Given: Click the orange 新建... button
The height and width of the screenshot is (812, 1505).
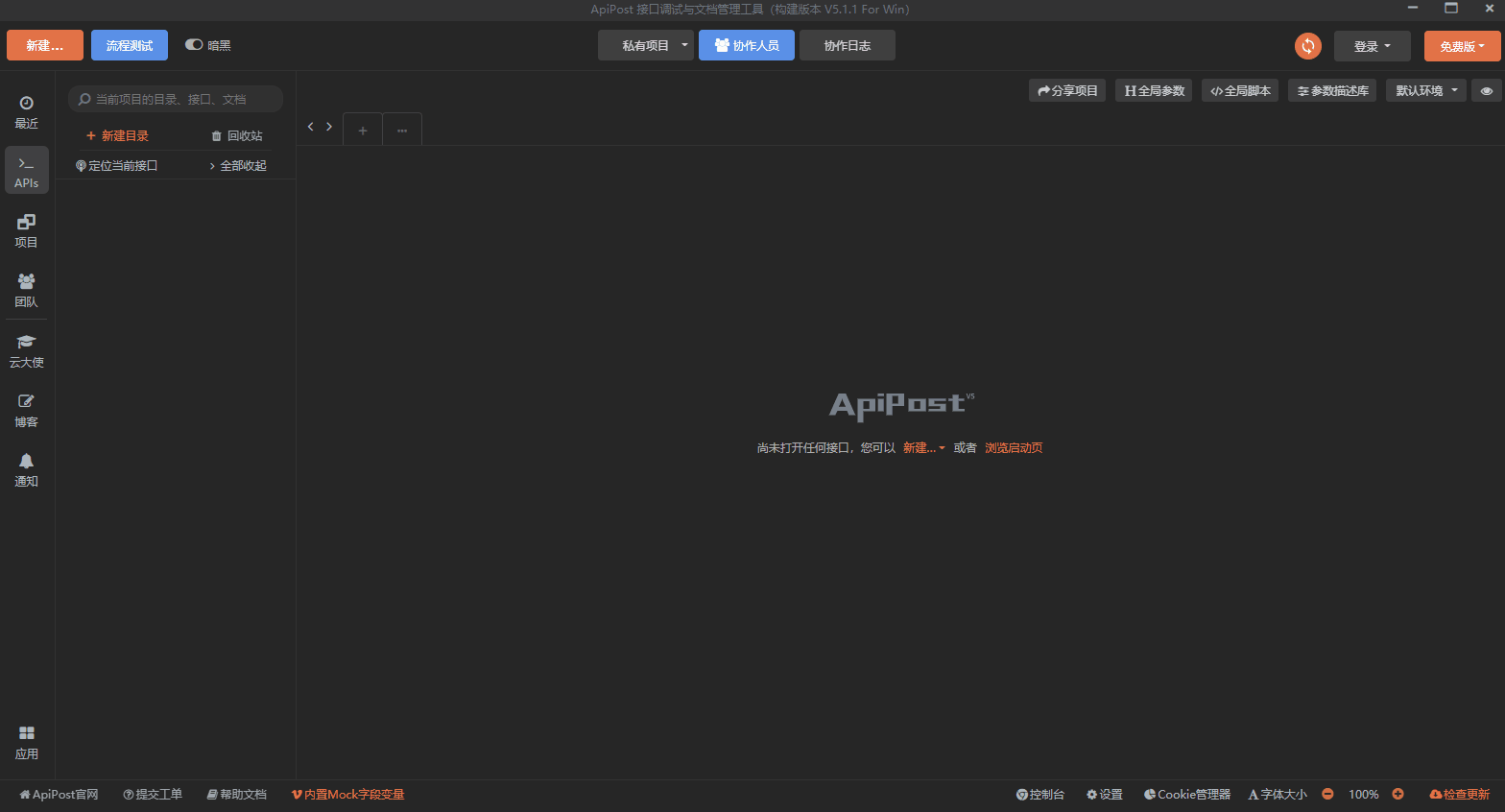Looking at the screenshot, I should [45, 45].
